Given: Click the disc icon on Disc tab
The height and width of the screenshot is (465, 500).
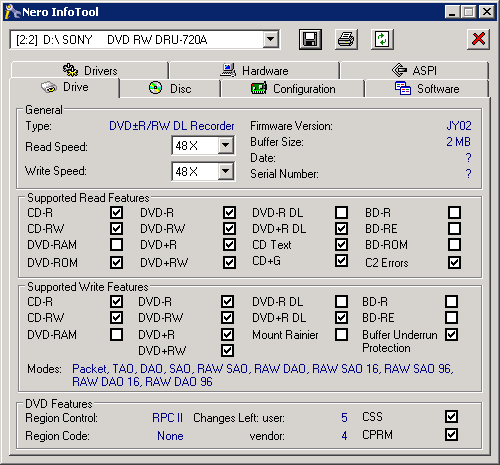Looking at the screenshot, I should [155, 88].
